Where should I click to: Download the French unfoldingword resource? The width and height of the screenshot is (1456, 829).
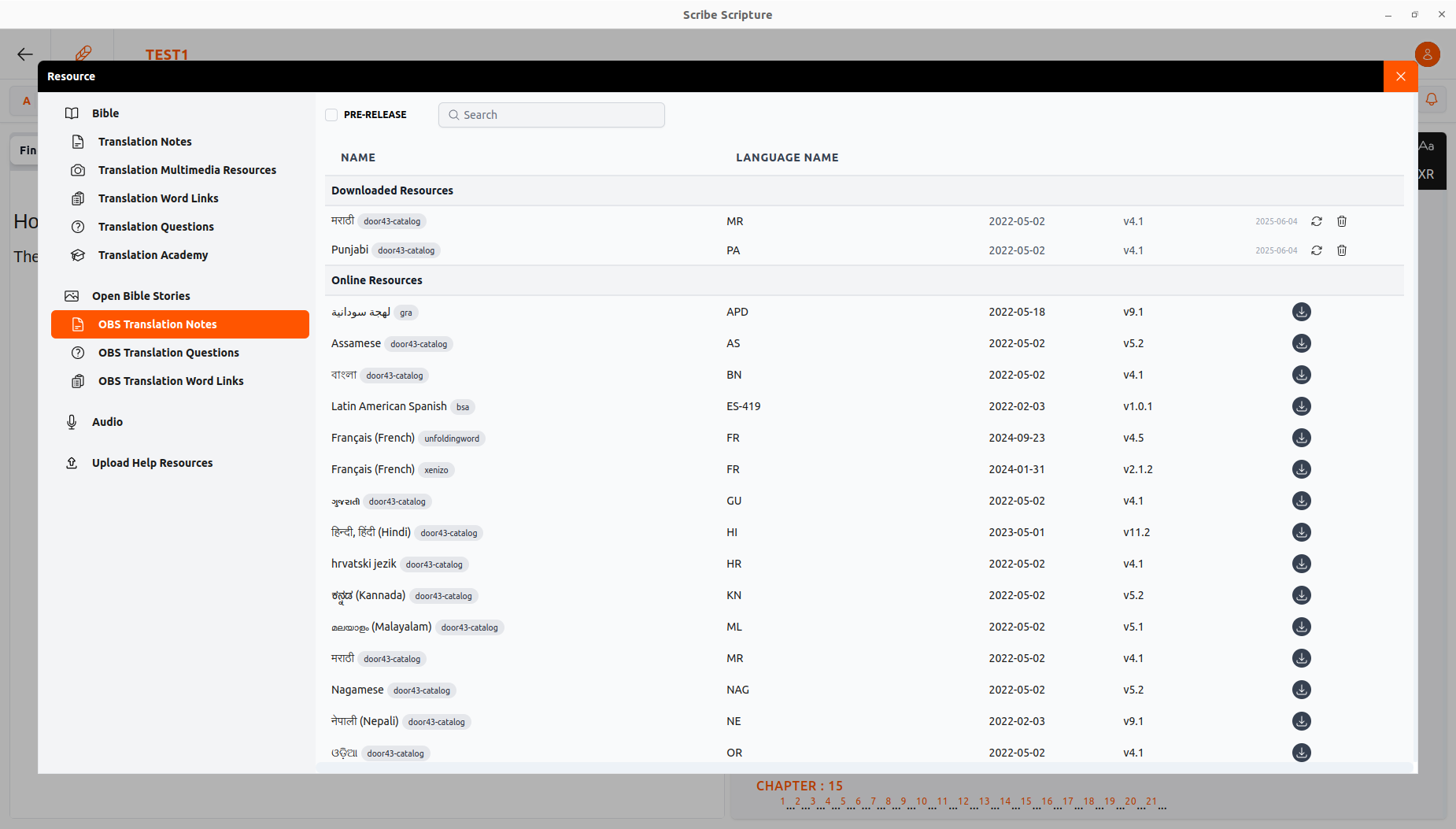1300,438
